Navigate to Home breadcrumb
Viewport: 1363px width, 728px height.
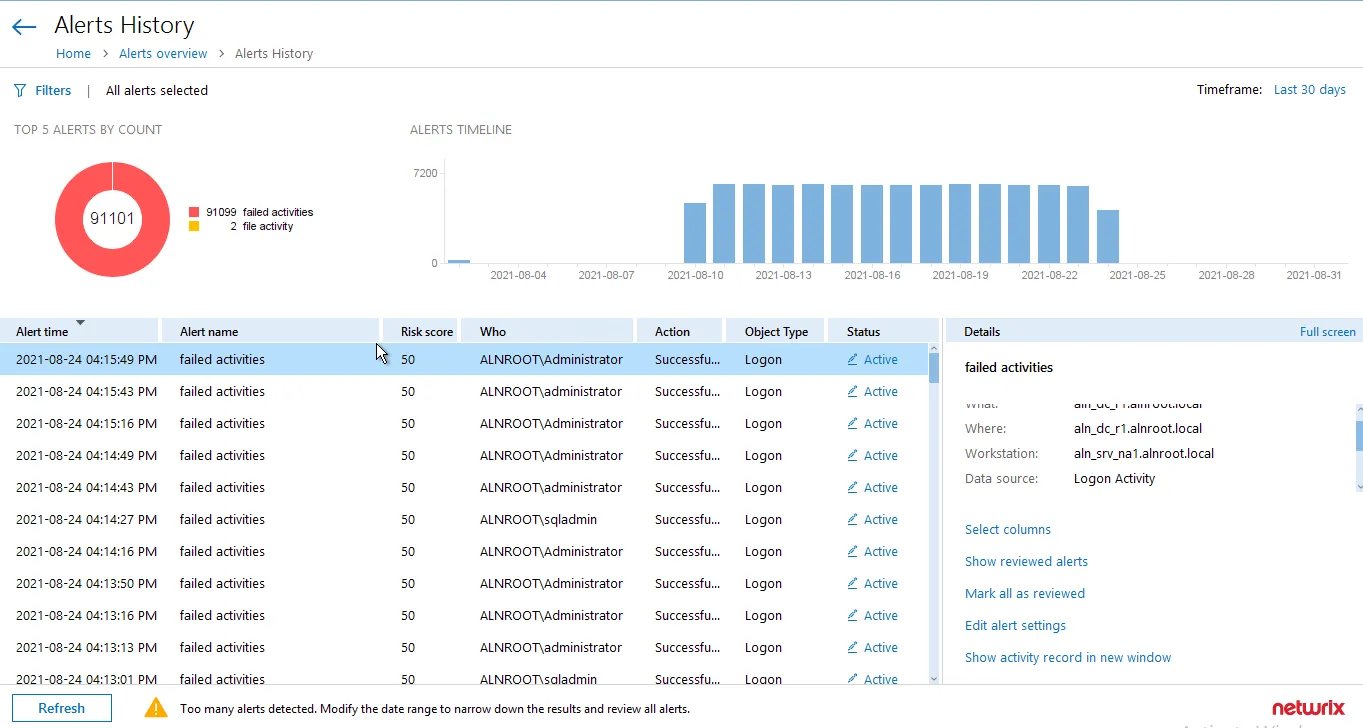click(73, 54)
